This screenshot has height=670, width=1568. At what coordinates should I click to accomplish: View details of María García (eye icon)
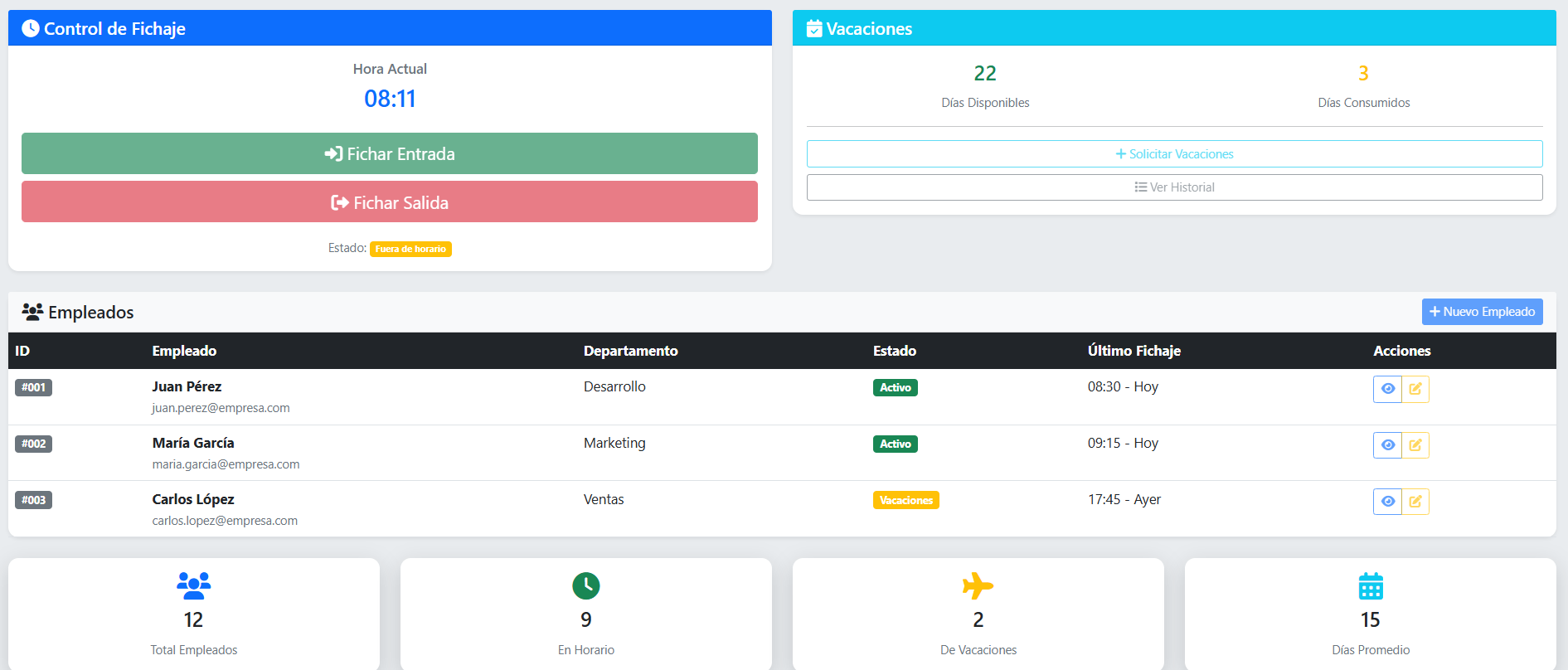tap(1387, 445)
